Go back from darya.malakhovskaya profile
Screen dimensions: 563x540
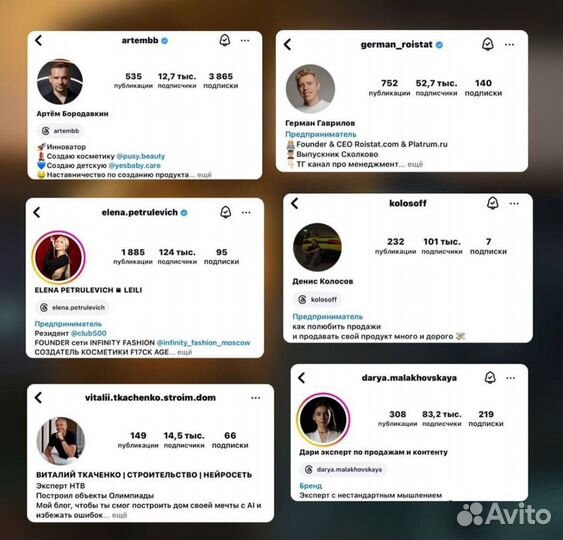tap(302, 378)
